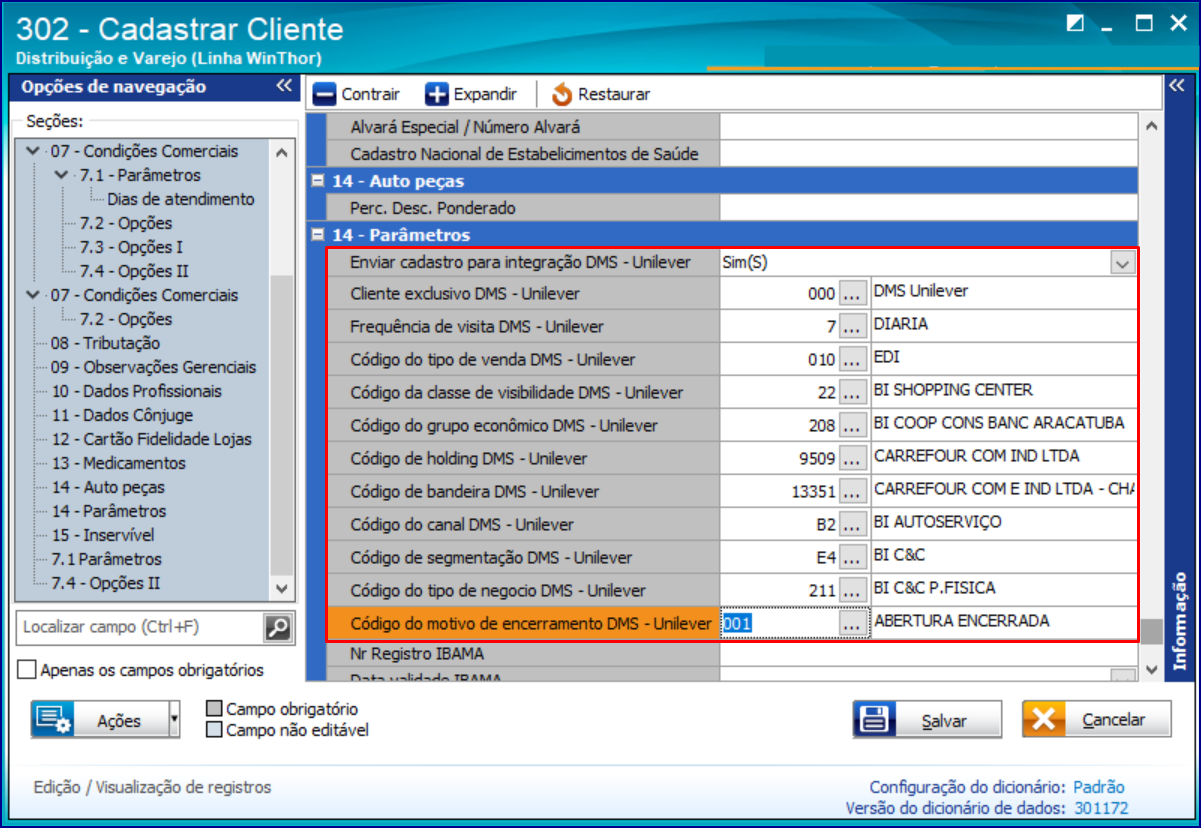The height and width of the screenshot is (828, 1201).
Task: Select 13 - Medicamentos section
Action: [118, 463]
